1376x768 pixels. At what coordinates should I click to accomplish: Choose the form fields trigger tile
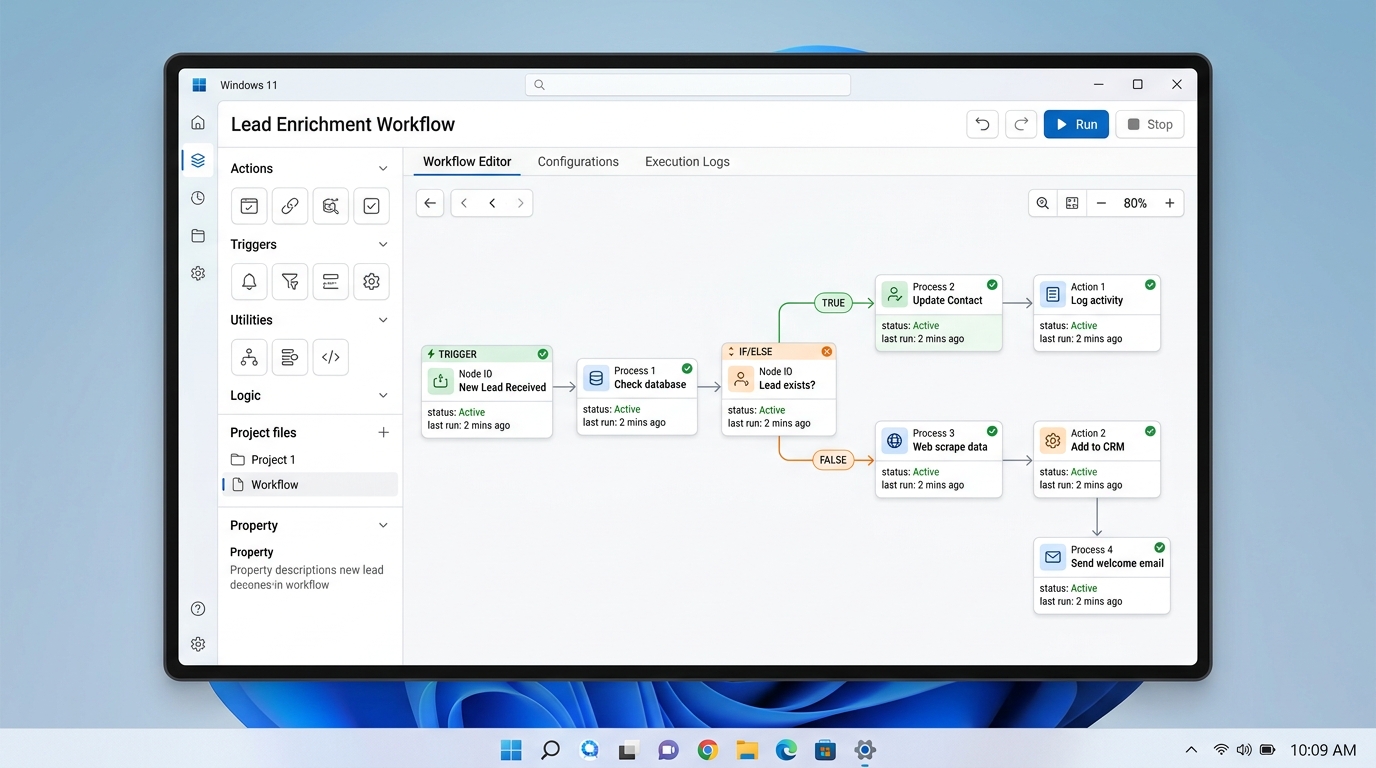coord(330,282)
